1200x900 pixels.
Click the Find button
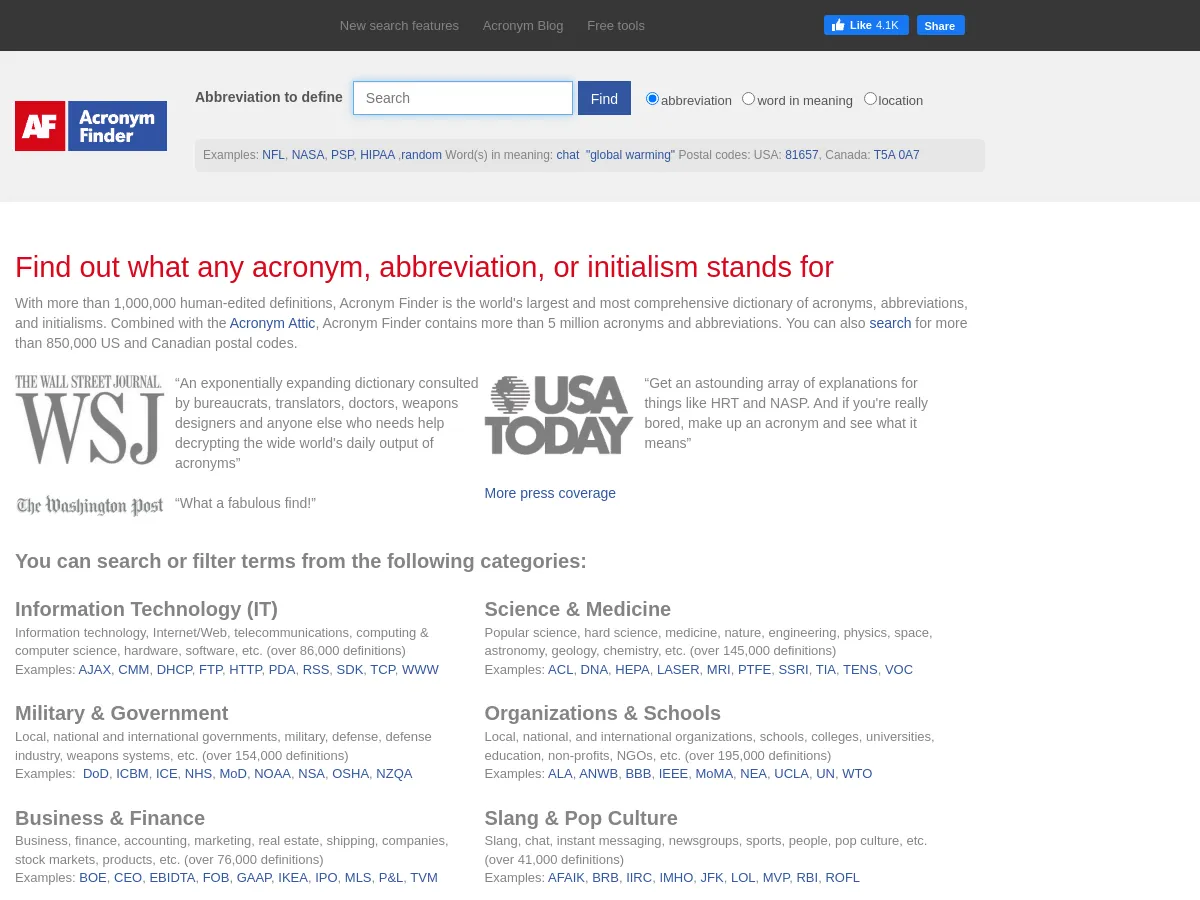[603, 98]
